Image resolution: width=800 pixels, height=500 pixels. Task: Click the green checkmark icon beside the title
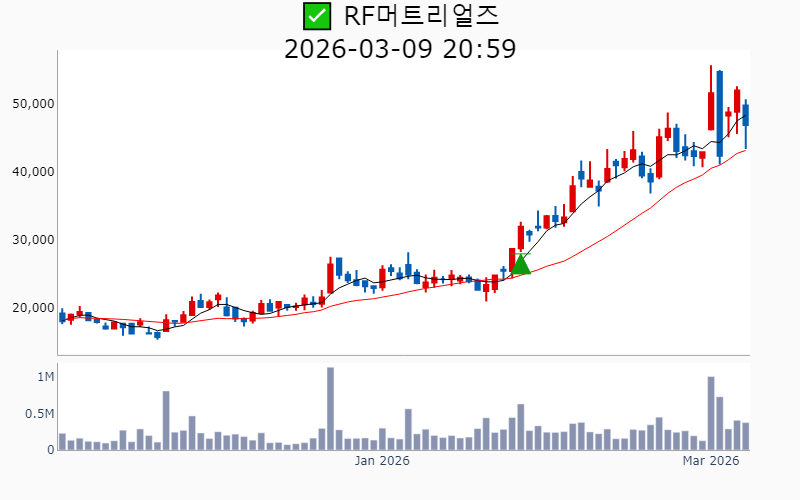tap(316, 16)
